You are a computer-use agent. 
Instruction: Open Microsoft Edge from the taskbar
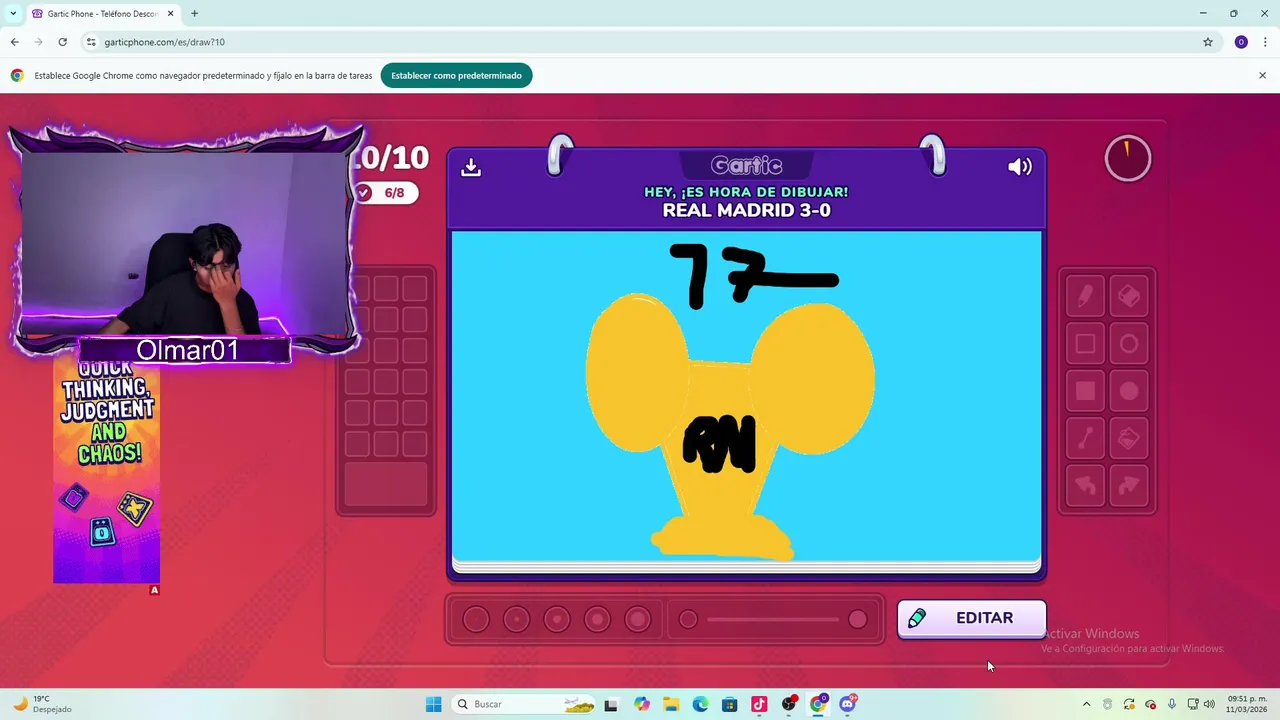(700, 704)
